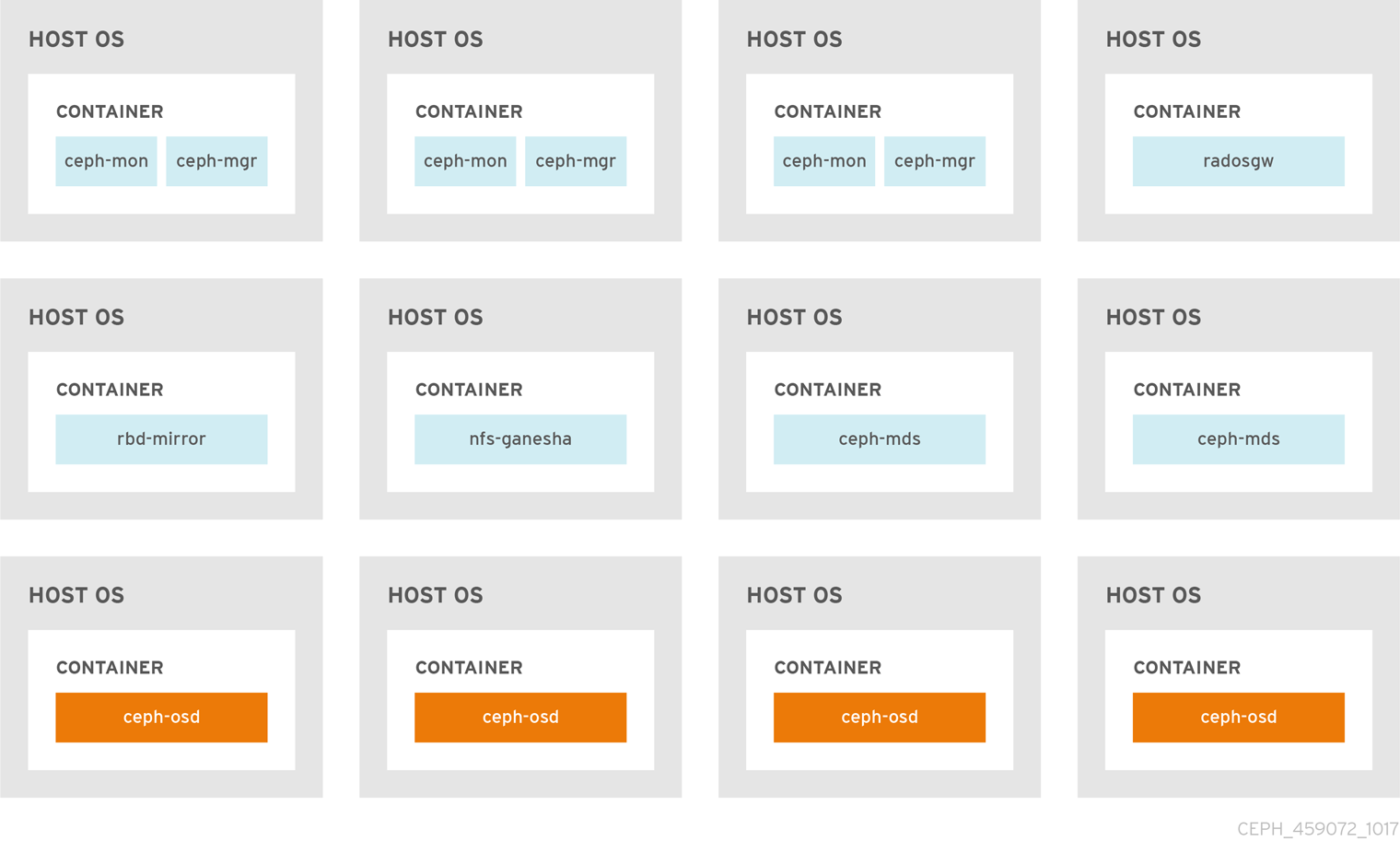This screenshot has width=1400, height=853.
Task: Select ceph-mgr box in host above nfs-ganesha
Action: 576,161
